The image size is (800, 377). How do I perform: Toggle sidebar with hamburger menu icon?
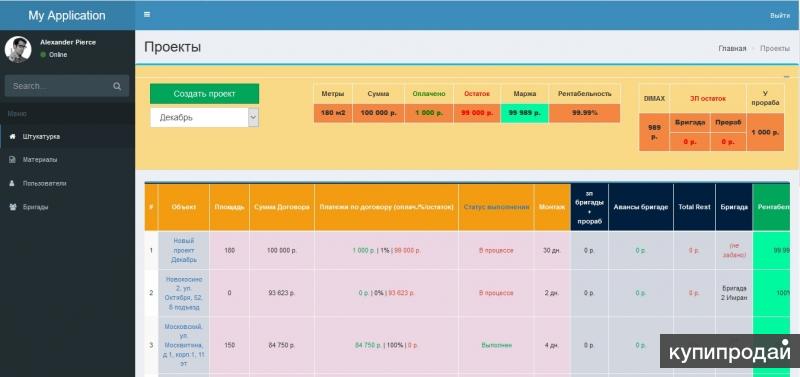point(147,15)
